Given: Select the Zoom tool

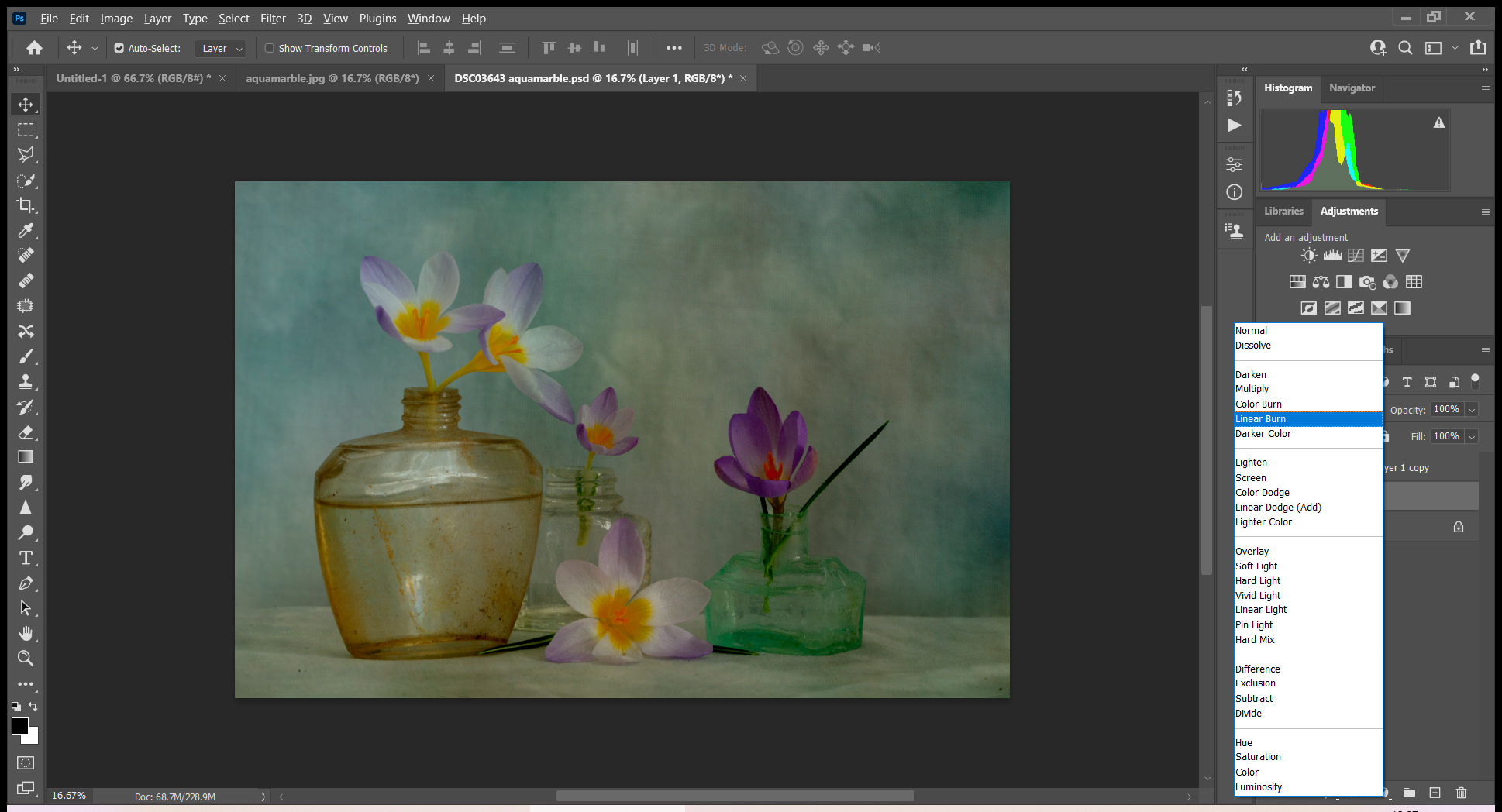Looking at the screenshot, I should (26, 659).
